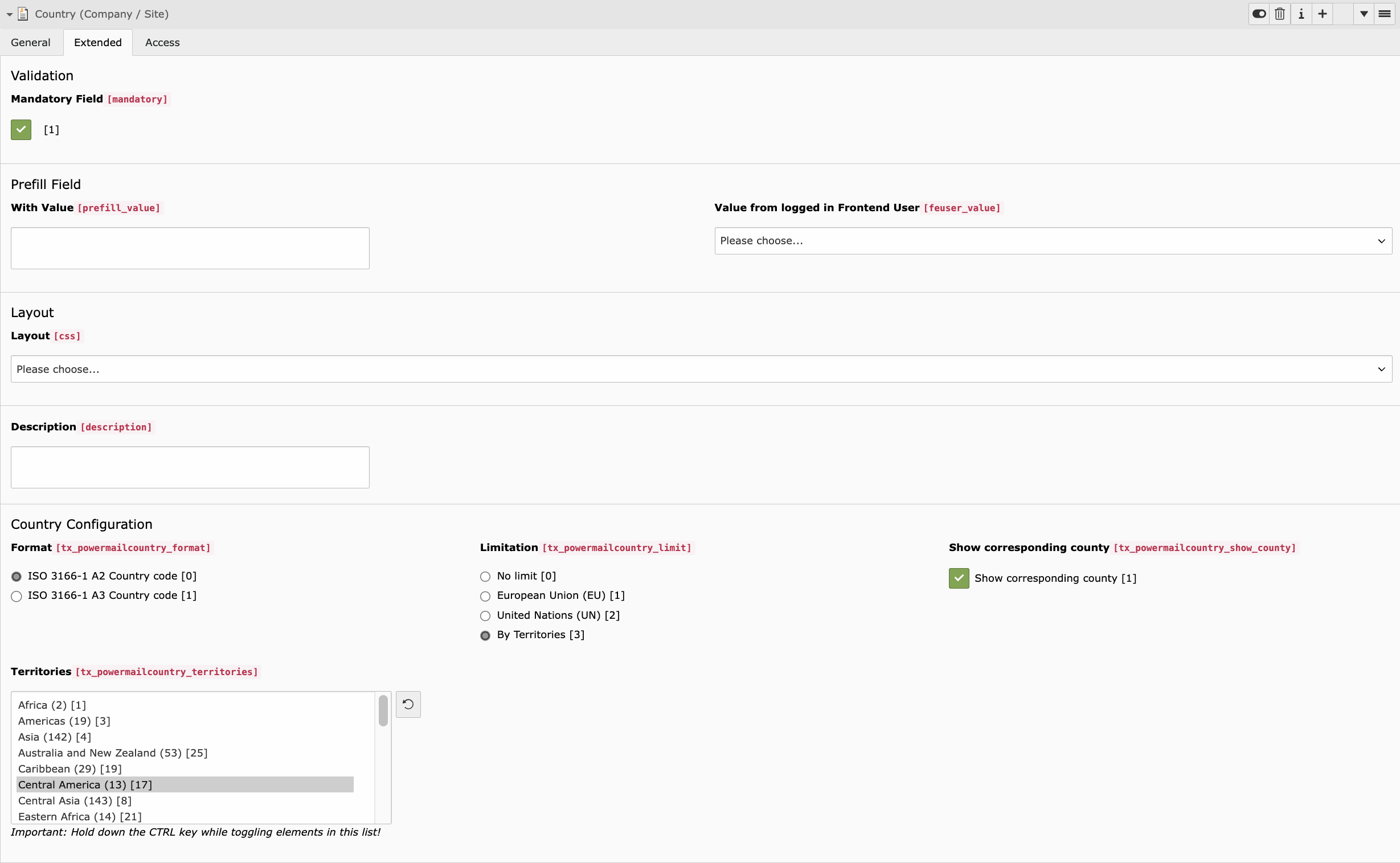
Task: Switch to the General tab
Action: pyautogui.click(x=31, y=42)
